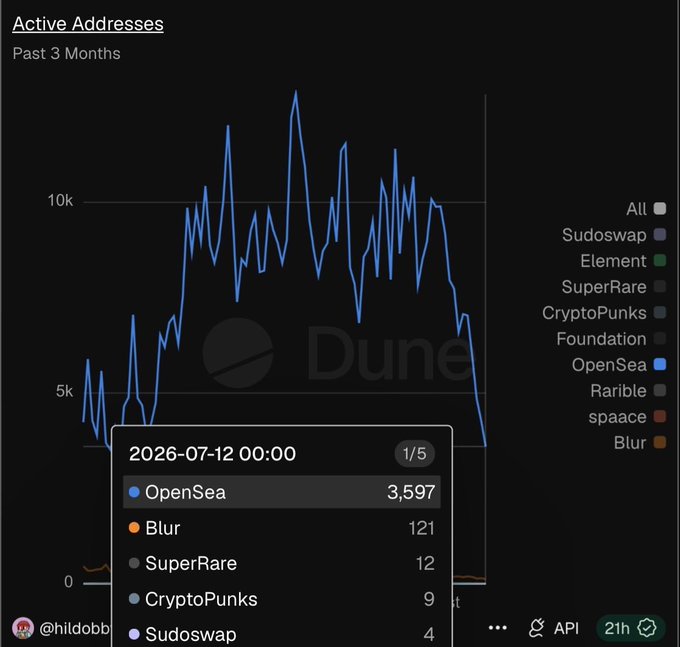Toggle the Rarible series in legend

point(628,391)
